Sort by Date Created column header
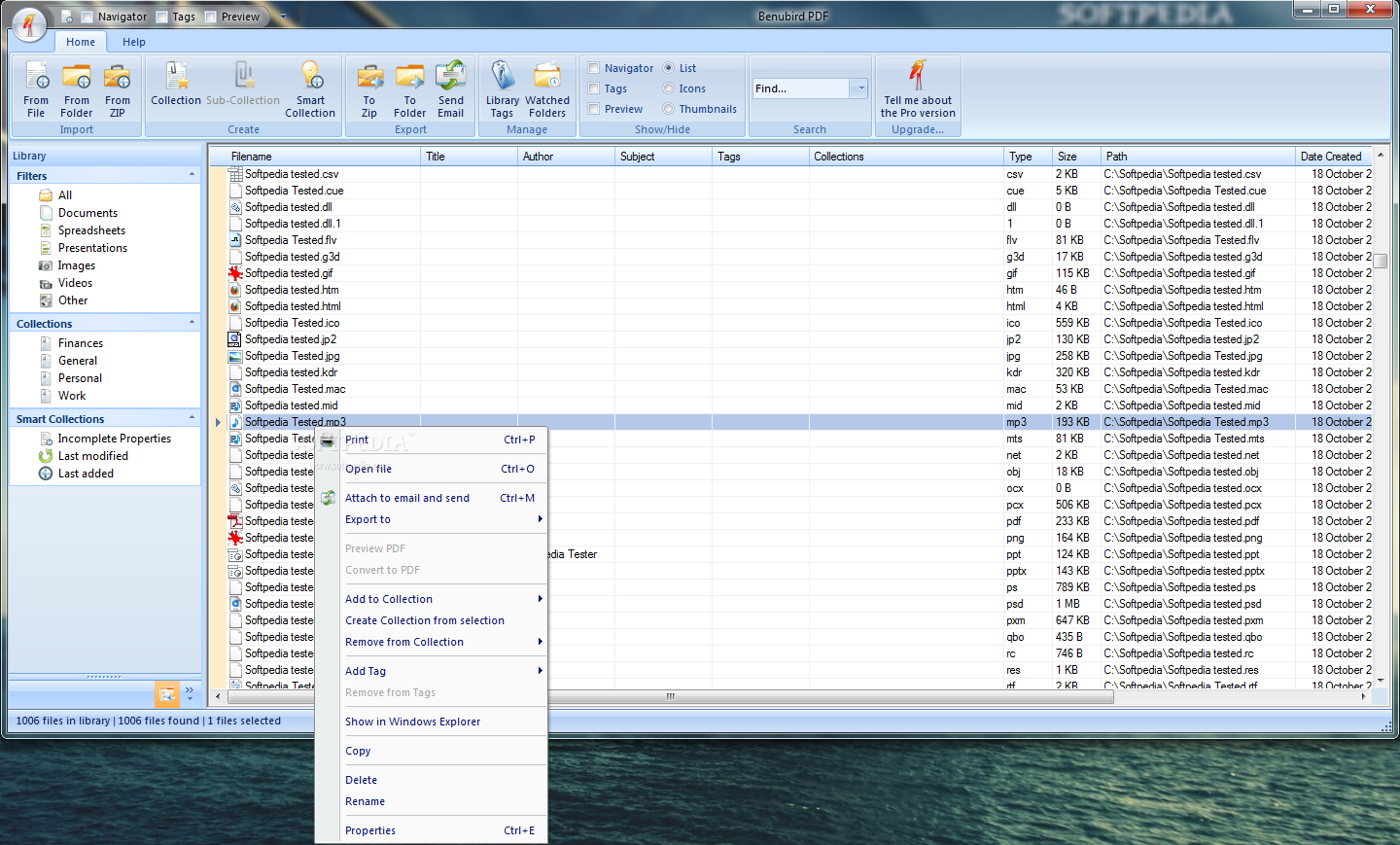This screenshot has height=845, width=1400. [1334, 157]
